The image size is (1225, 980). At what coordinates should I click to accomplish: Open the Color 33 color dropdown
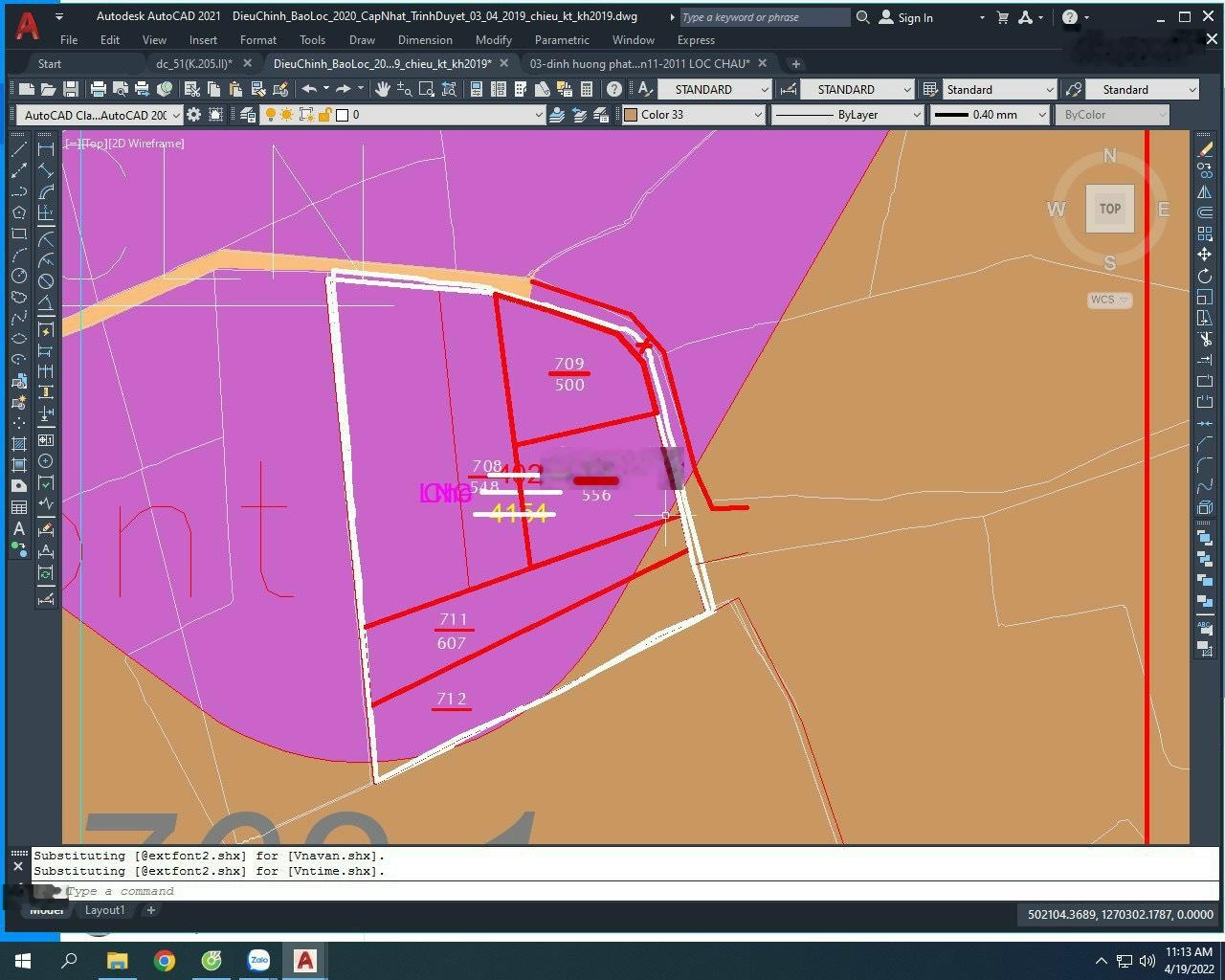(x=693, y=115)
